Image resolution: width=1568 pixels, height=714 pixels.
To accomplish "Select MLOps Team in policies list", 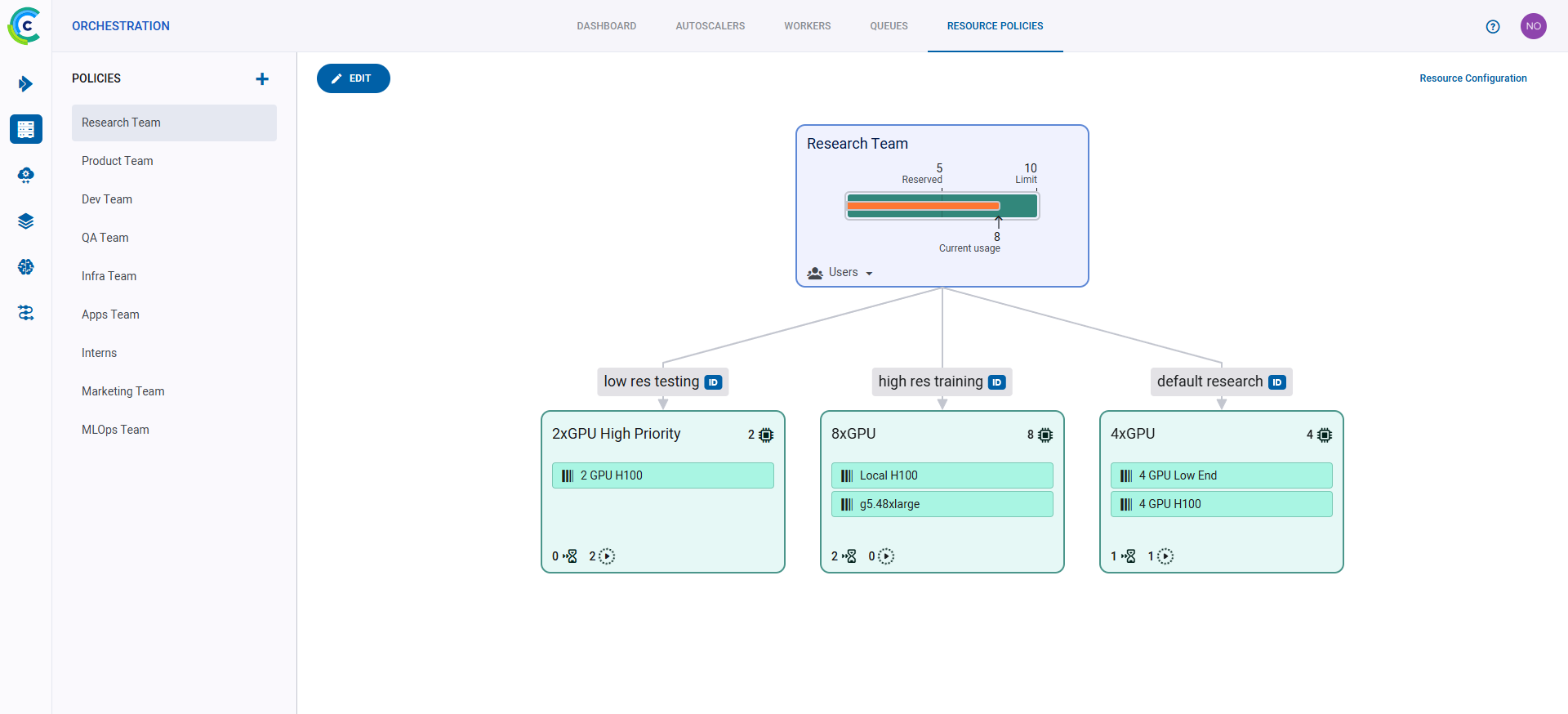I will pos(115,430).
